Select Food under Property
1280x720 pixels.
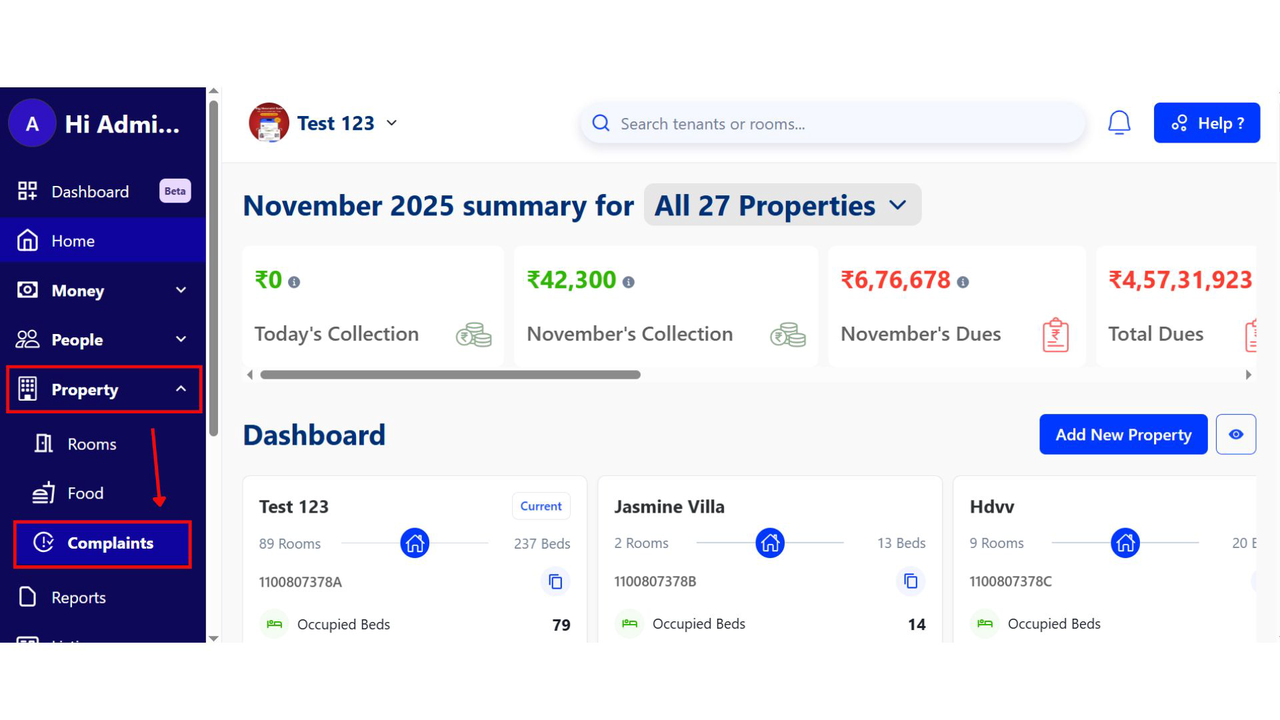pos(85,493)
